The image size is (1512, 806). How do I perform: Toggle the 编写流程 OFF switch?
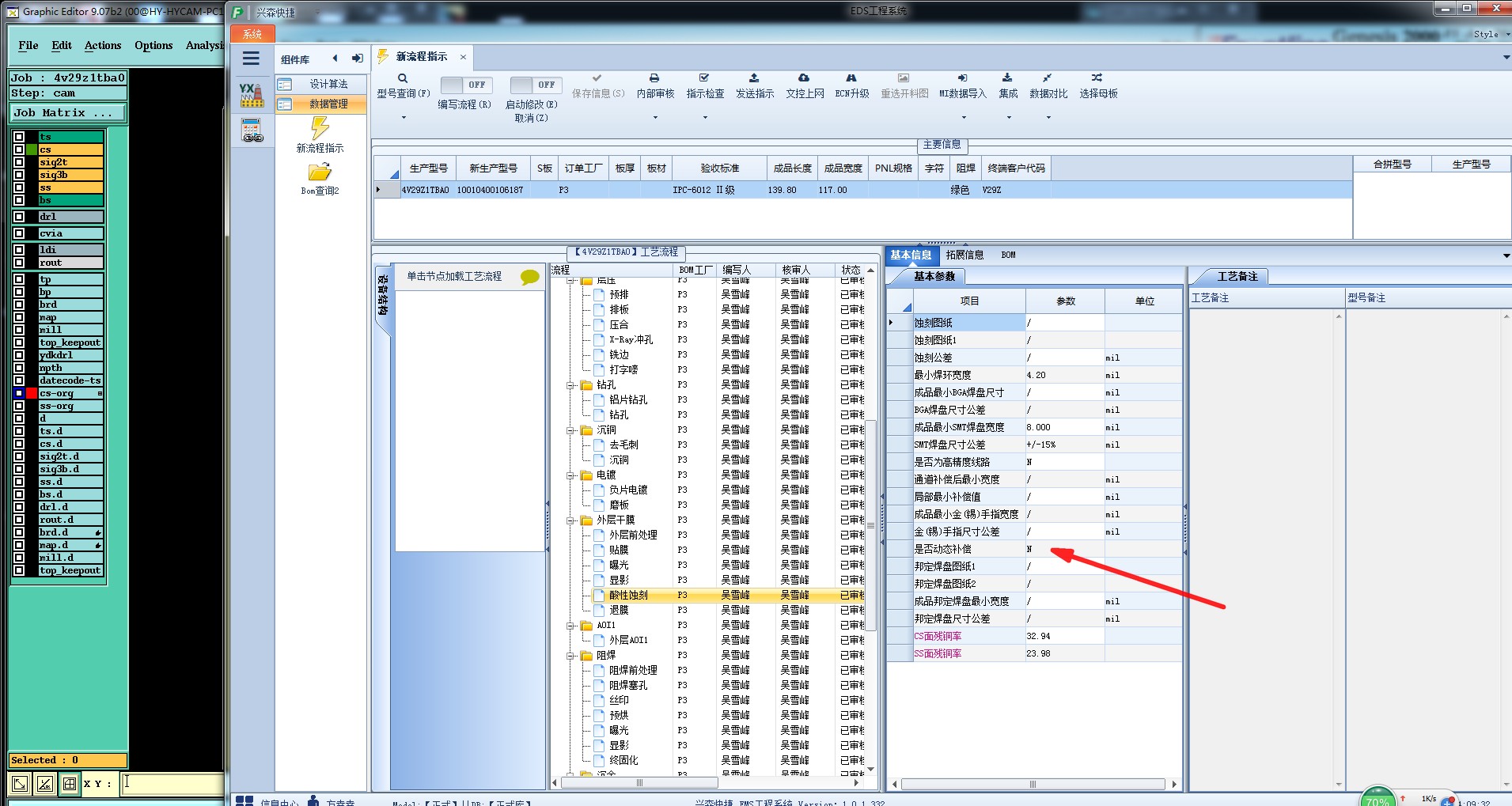pyautogui.click(x=466, y=85)
